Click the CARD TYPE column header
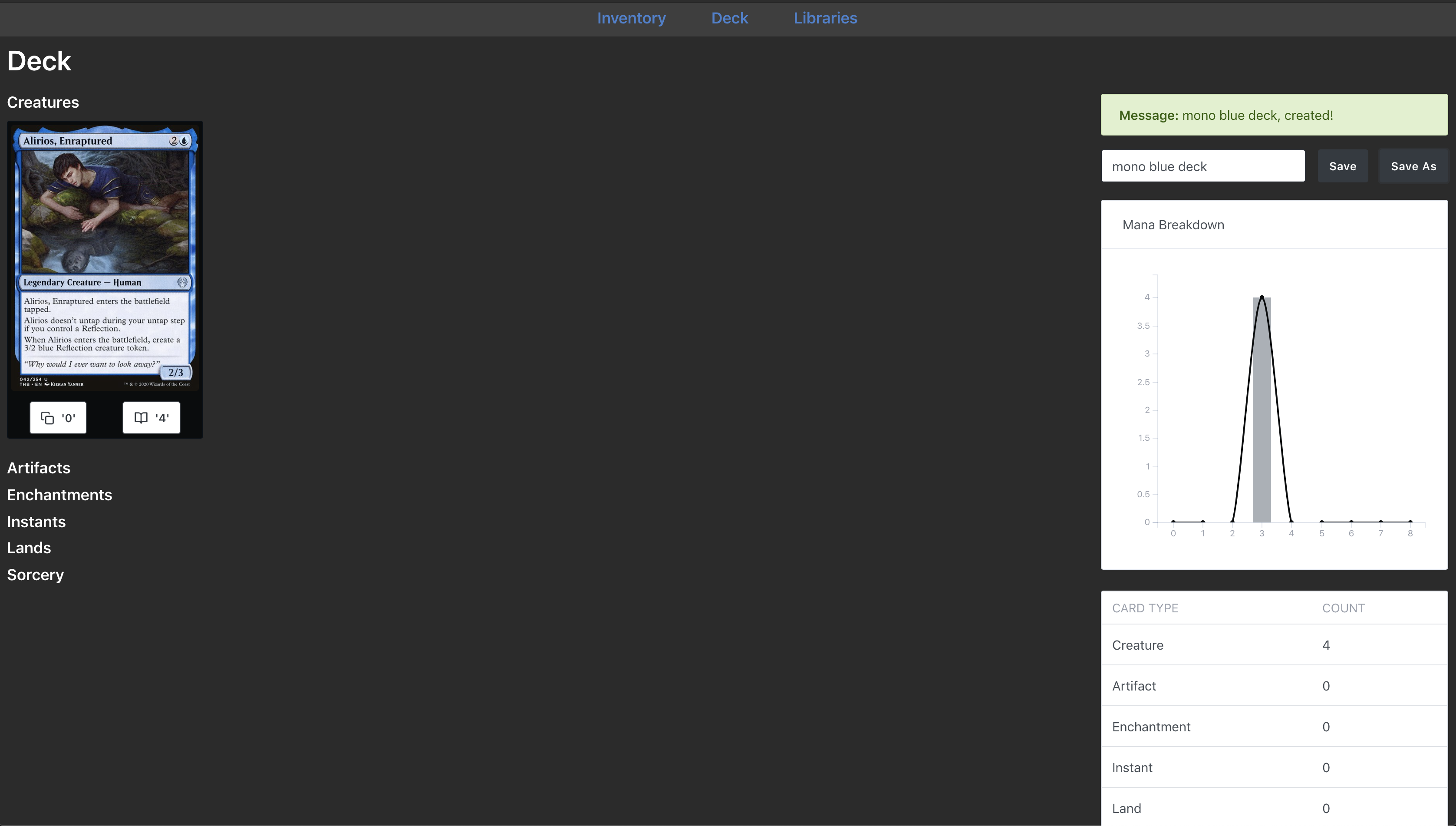 (x=1145, y=608)
